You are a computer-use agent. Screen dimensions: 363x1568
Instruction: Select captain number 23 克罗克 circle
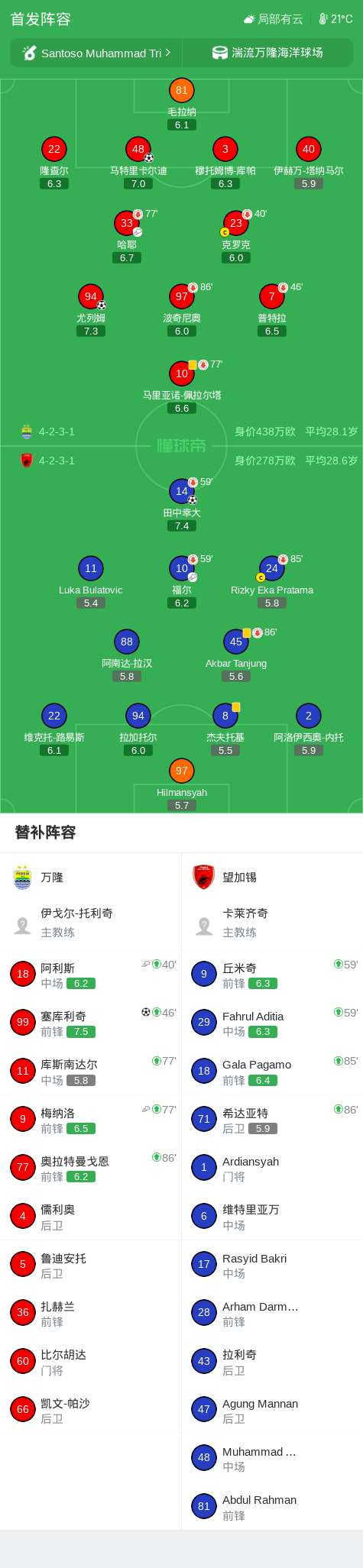[236, 223]
